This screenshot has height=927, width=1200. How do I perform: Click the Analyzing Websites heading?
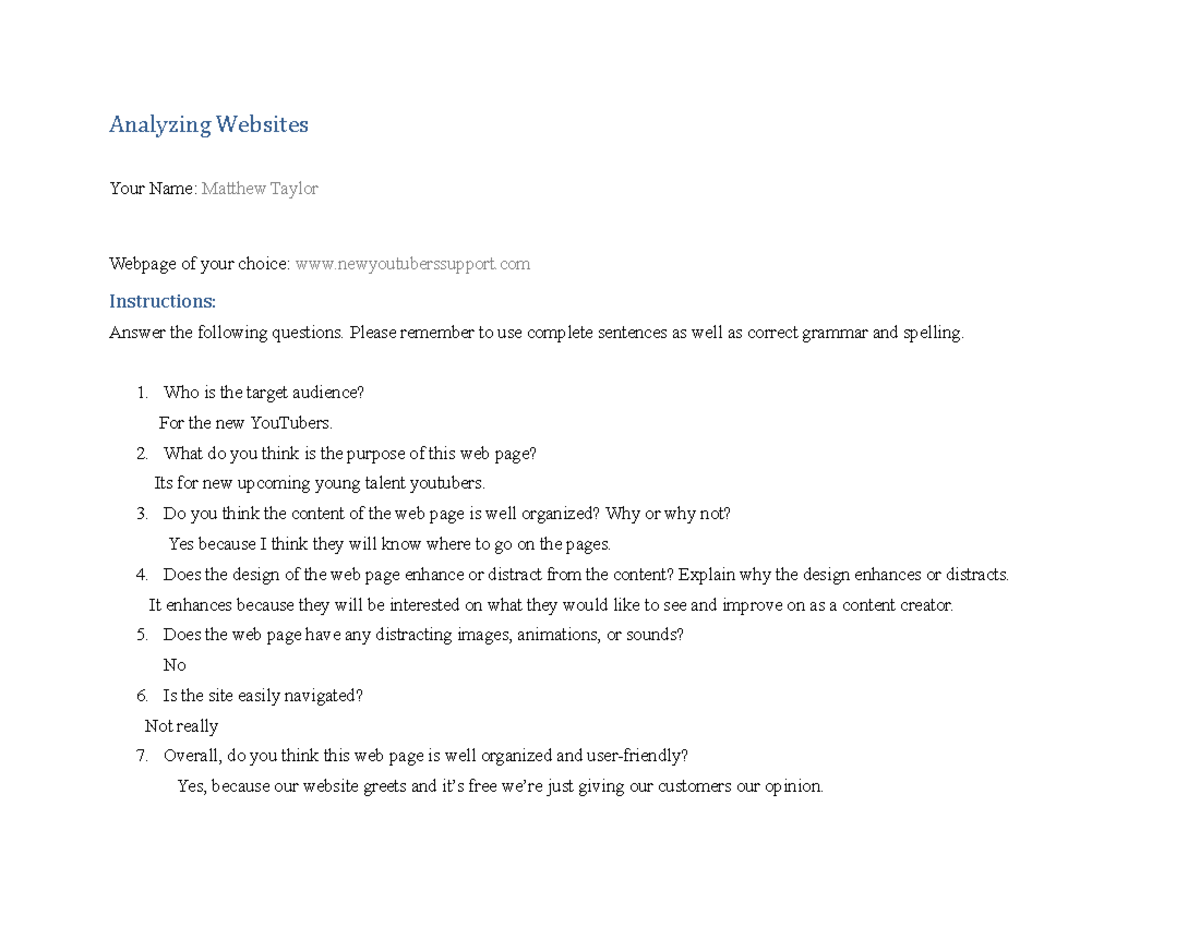click(209, 125)
